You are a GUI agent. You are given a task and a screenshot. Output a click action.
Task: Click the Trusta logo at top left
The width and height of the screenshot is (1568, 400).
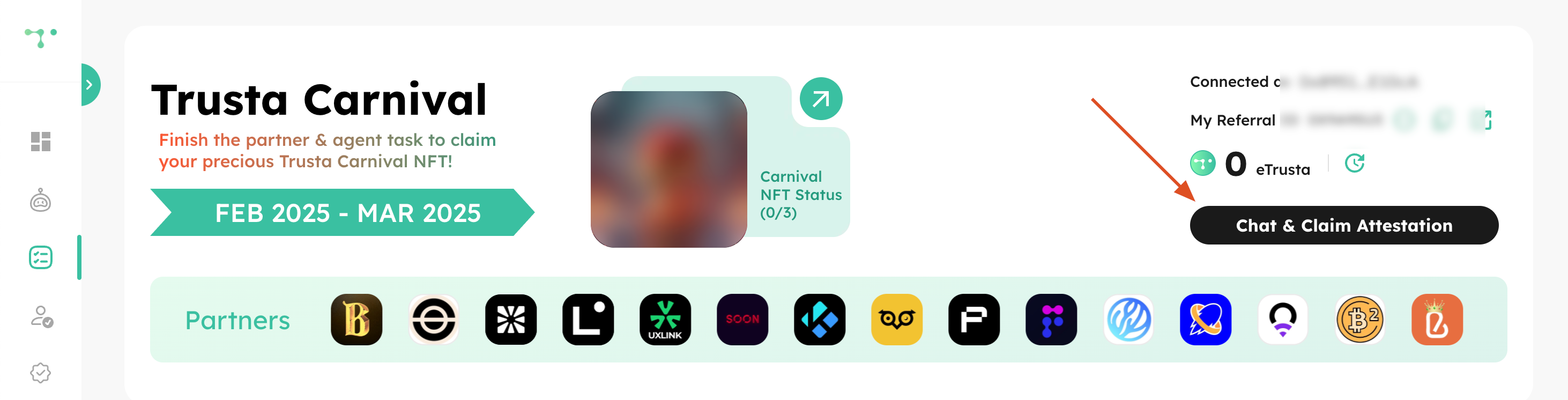click(41, 37)
